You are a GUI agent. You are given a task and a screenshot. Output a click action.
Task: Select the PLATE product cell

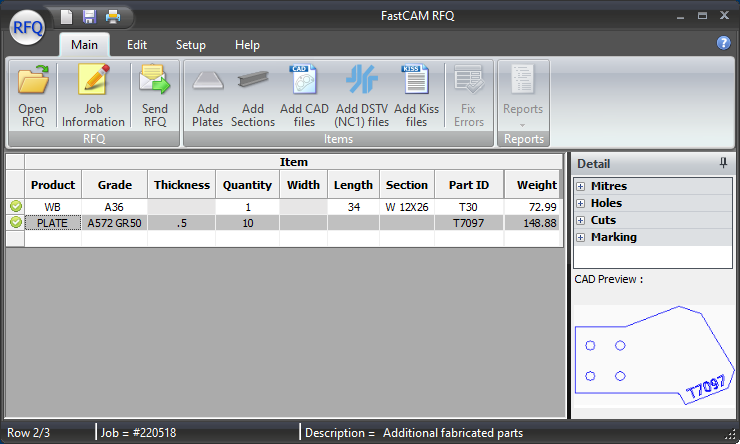click(x=53, y=223)
